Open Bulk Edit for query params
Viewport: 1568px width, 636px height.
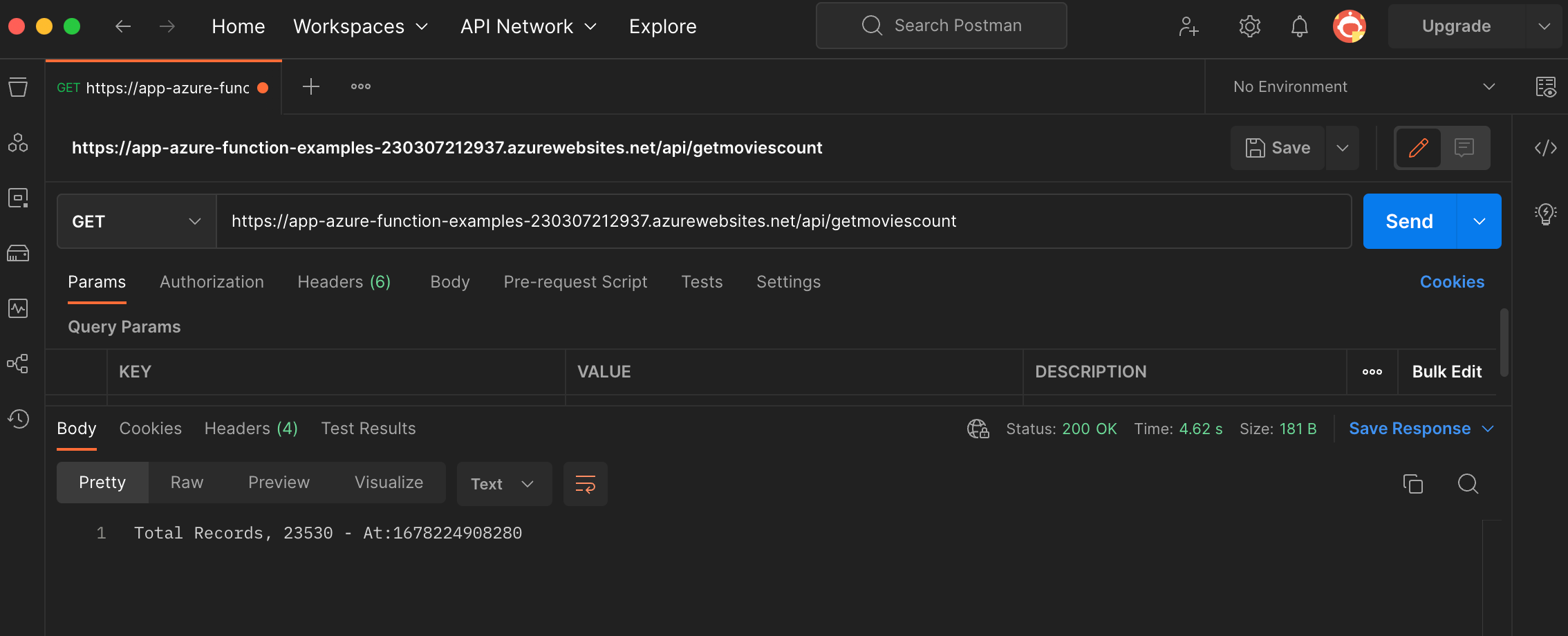[1445, 371]
